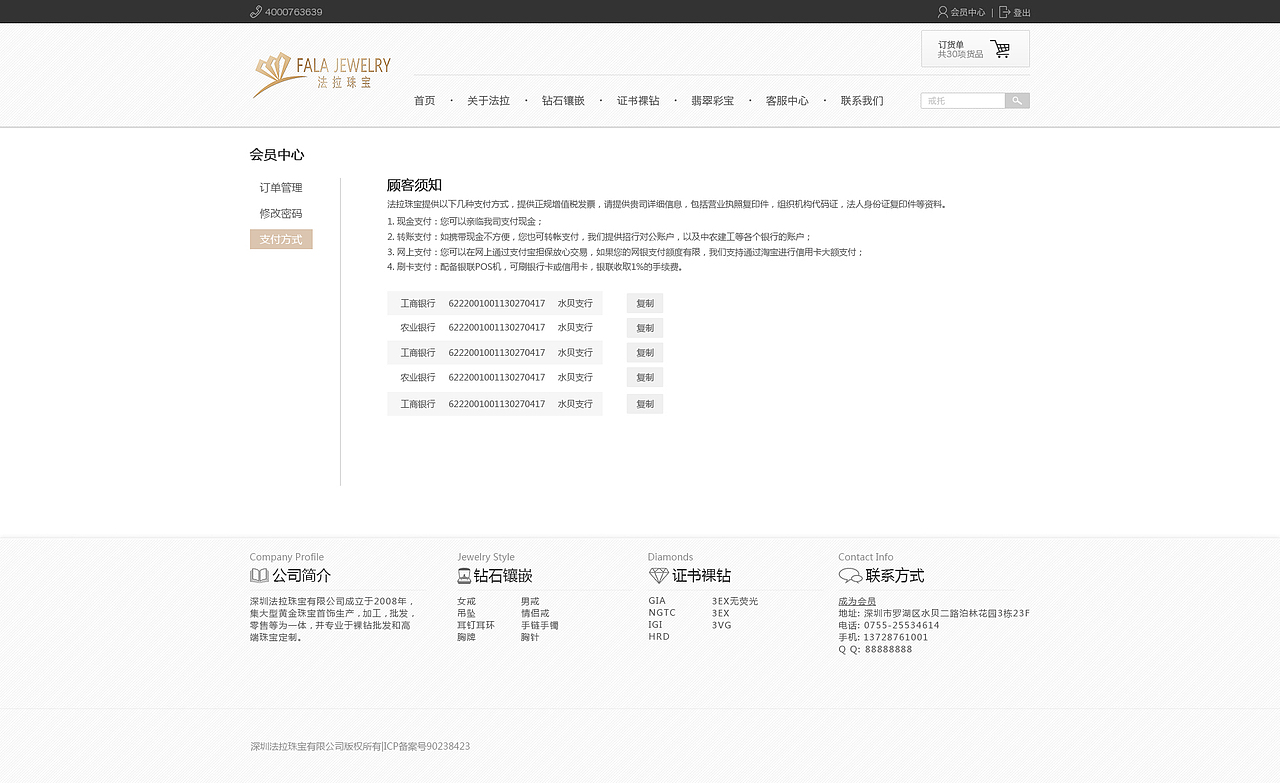The width and height of the screenshot is (1280, 783).
Task: Open the 成为会员 link in the footer
Action: 856,601
